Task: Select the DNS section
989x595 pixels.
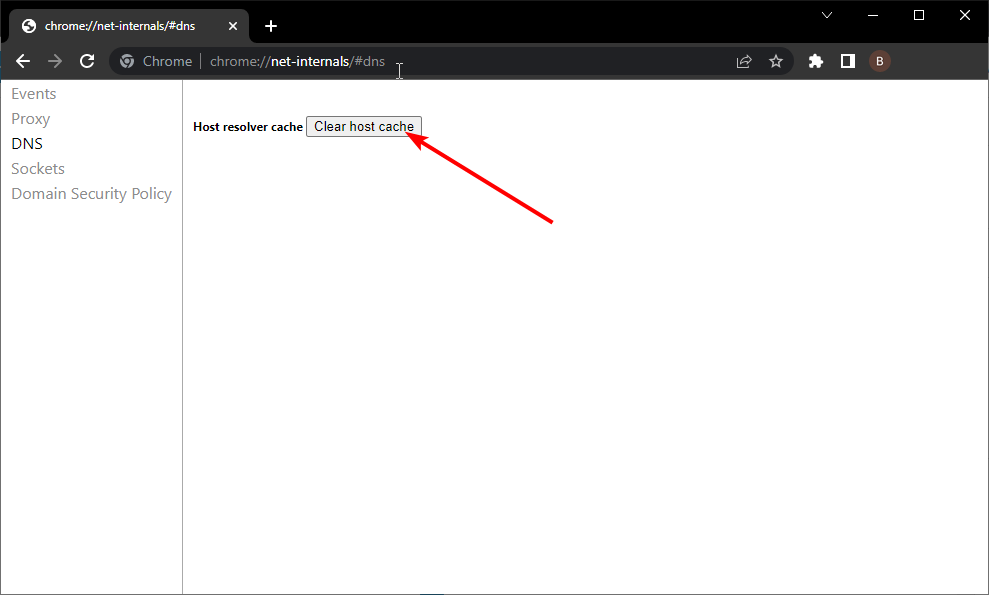Action: pyautogui.click(x=27, y=144)
